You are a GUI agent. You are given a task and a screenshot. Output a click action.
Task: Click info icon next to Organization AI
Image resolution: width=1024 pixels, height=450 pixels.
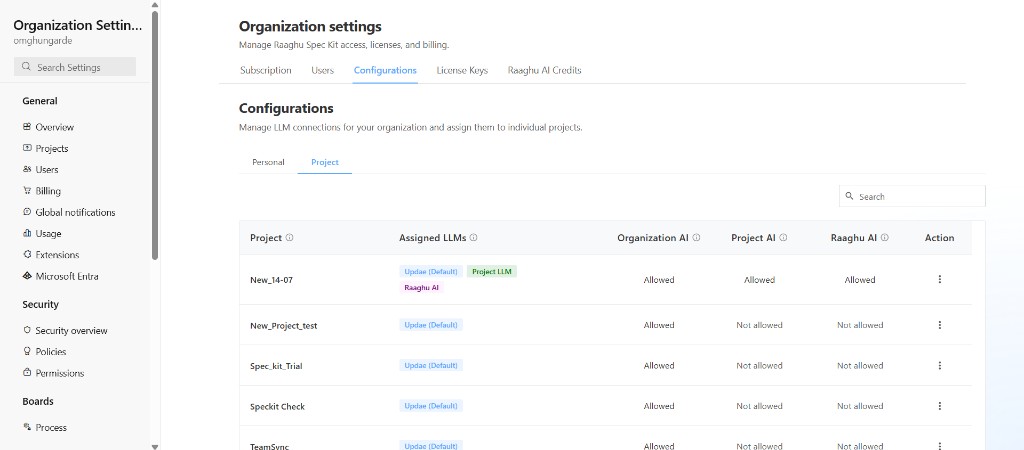coord(696,238)
